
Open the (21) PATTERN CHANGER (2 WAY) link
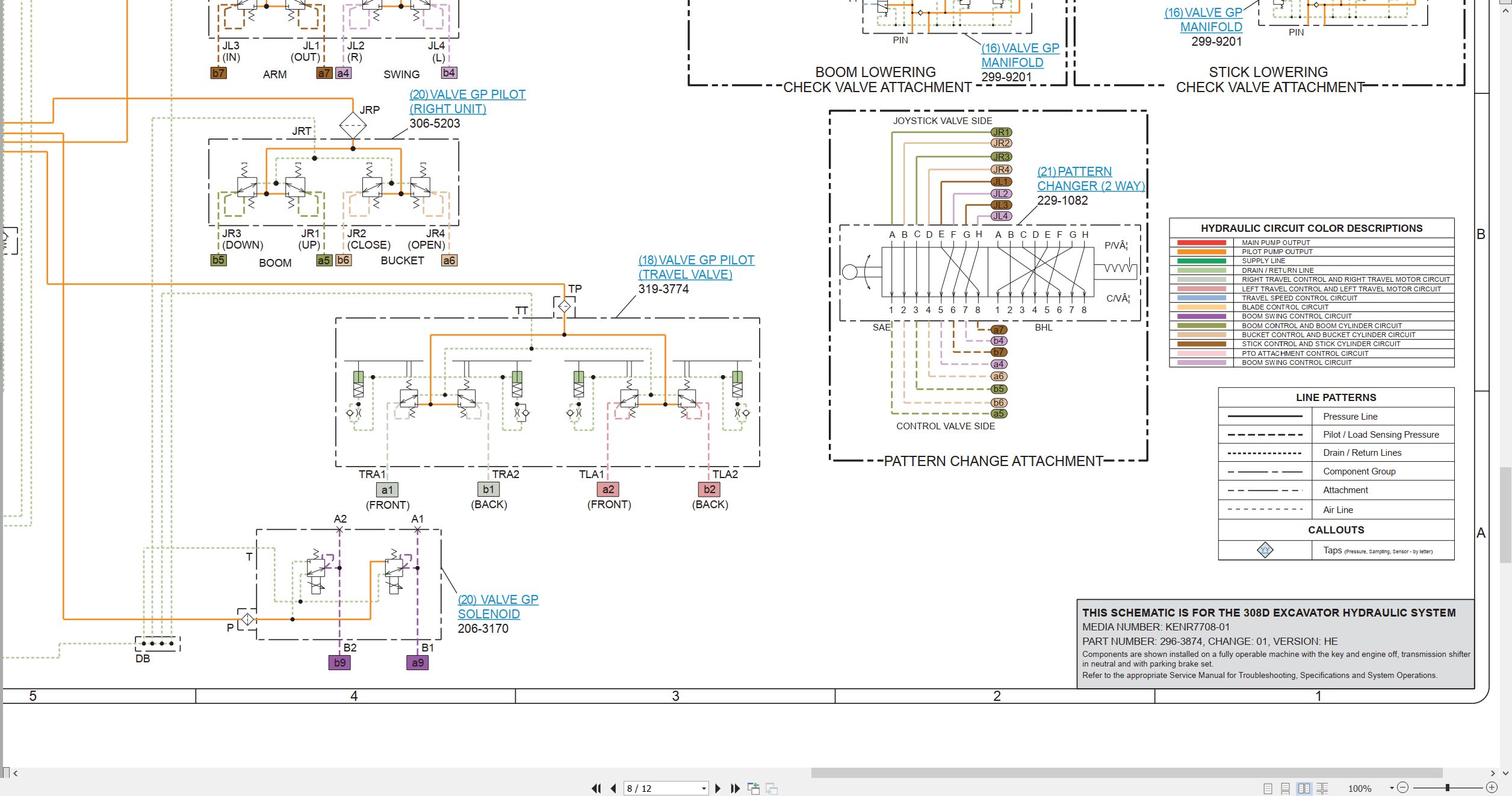(x=1091, y=179)
